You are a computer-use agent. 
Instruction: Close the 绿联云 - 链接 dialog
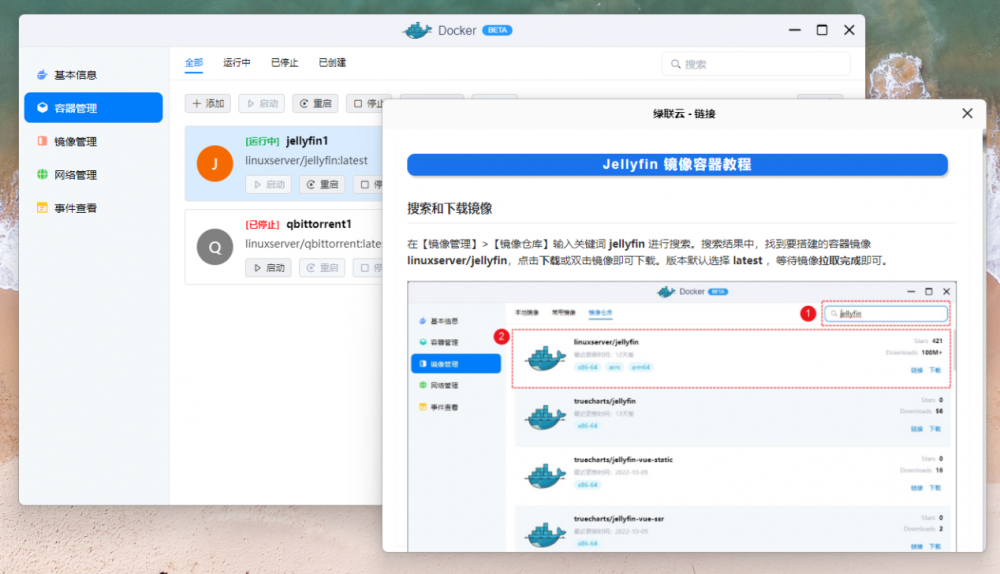coord(967,114)
